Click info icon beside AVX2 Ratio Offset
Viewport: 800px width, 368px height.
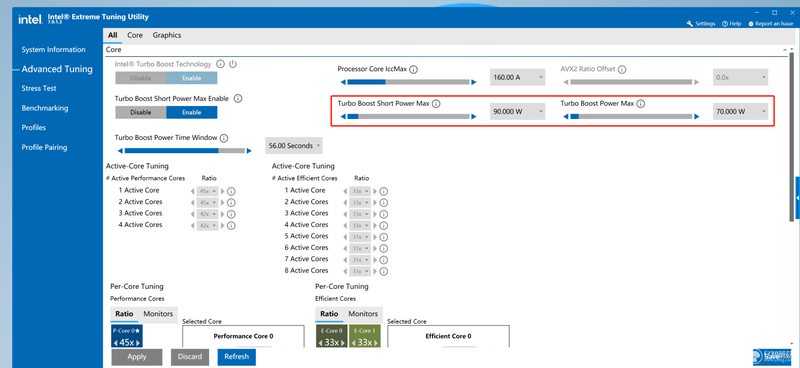click(x=622, y=69)
